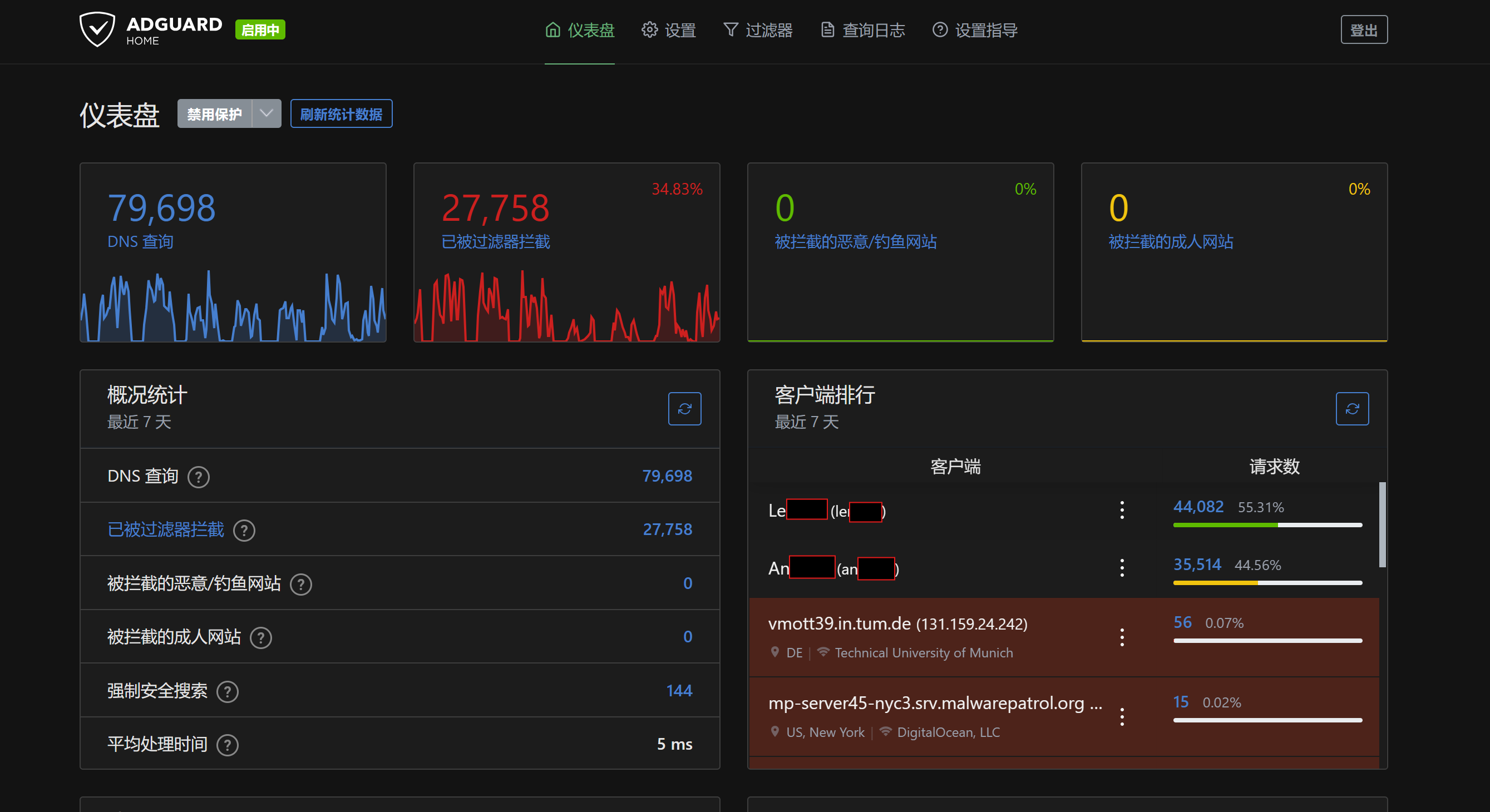
Task: Open options menu for mp-server45-nyc3 client
Action: (x=1122, y=717)
